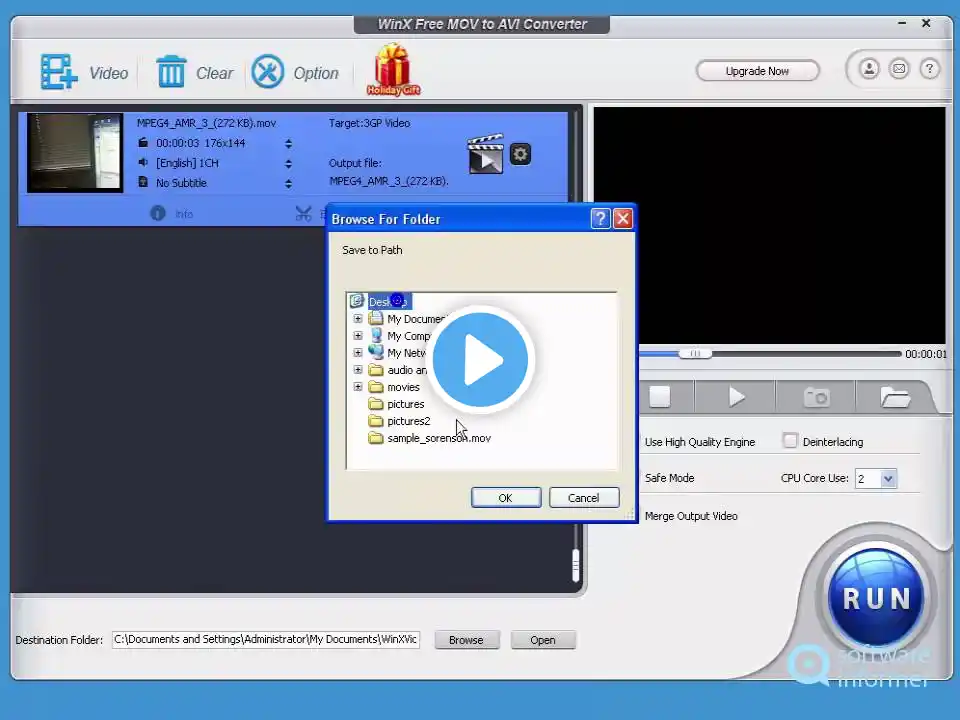Click the Add Video icon
The image size is (960, 720).
click(60, 72)
